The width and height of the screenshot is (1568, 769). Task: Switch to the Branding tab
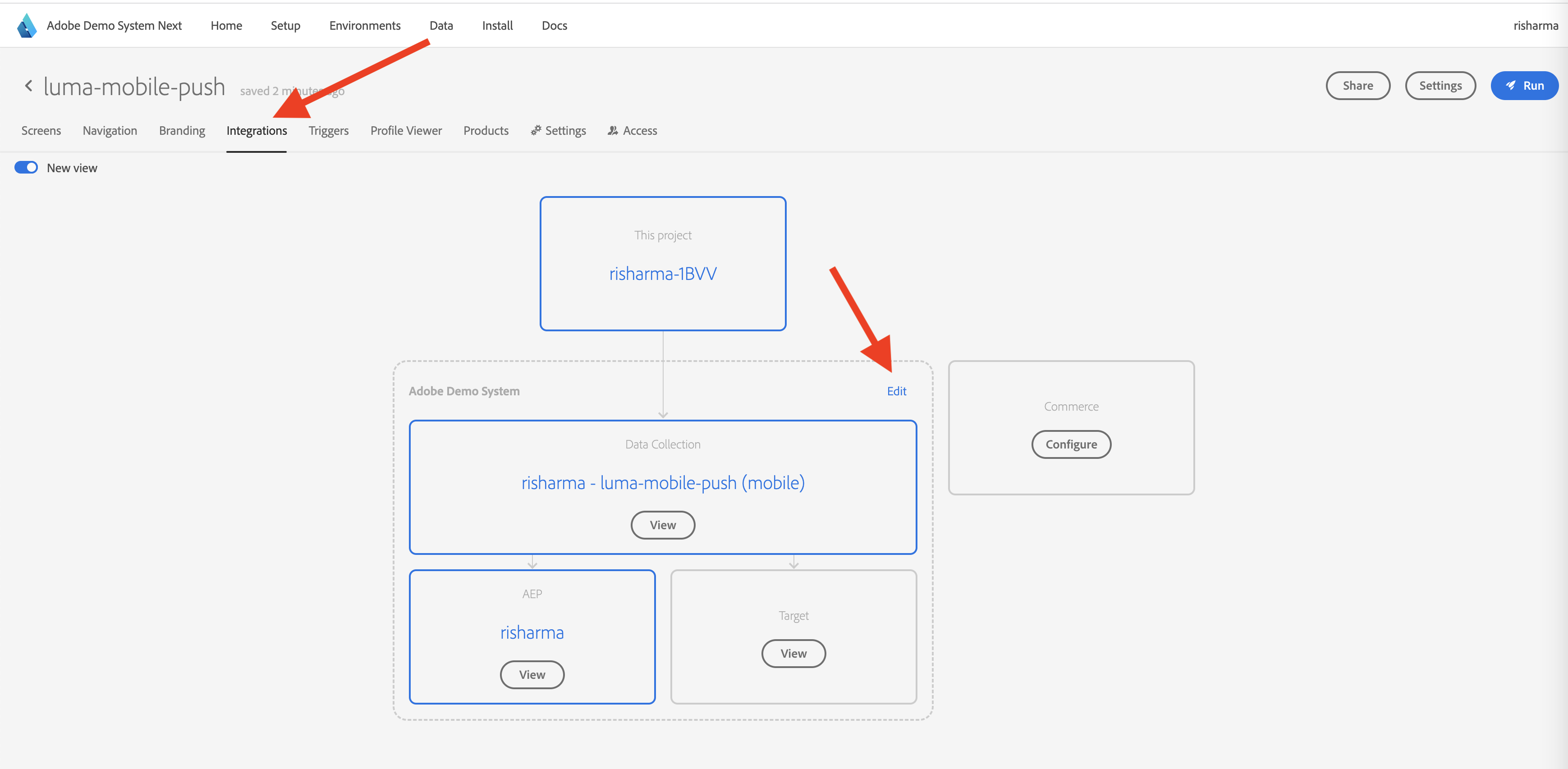(x=182, y=130)
